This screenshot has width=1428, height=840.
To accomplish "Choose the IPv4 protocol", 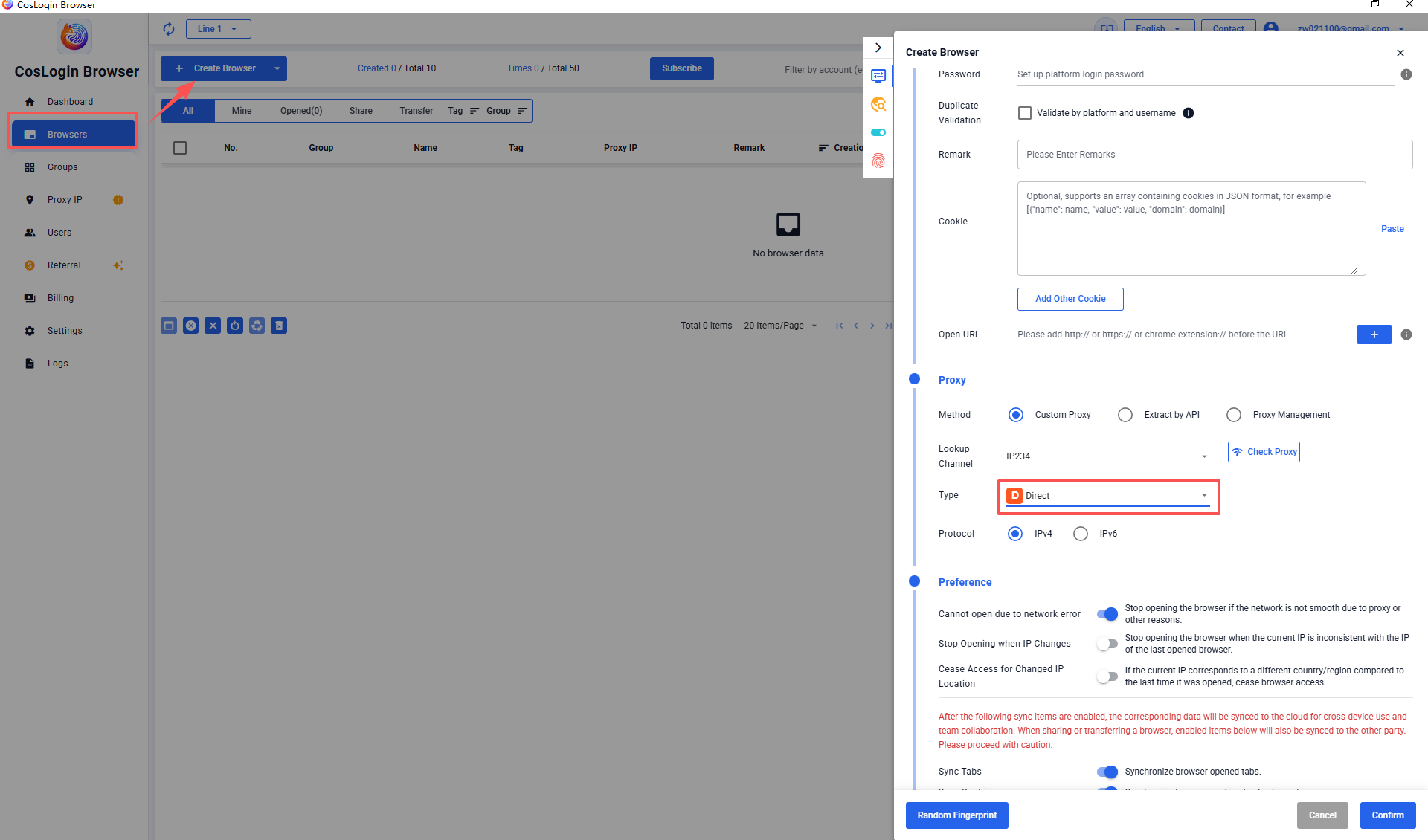I will [1015, 534].
